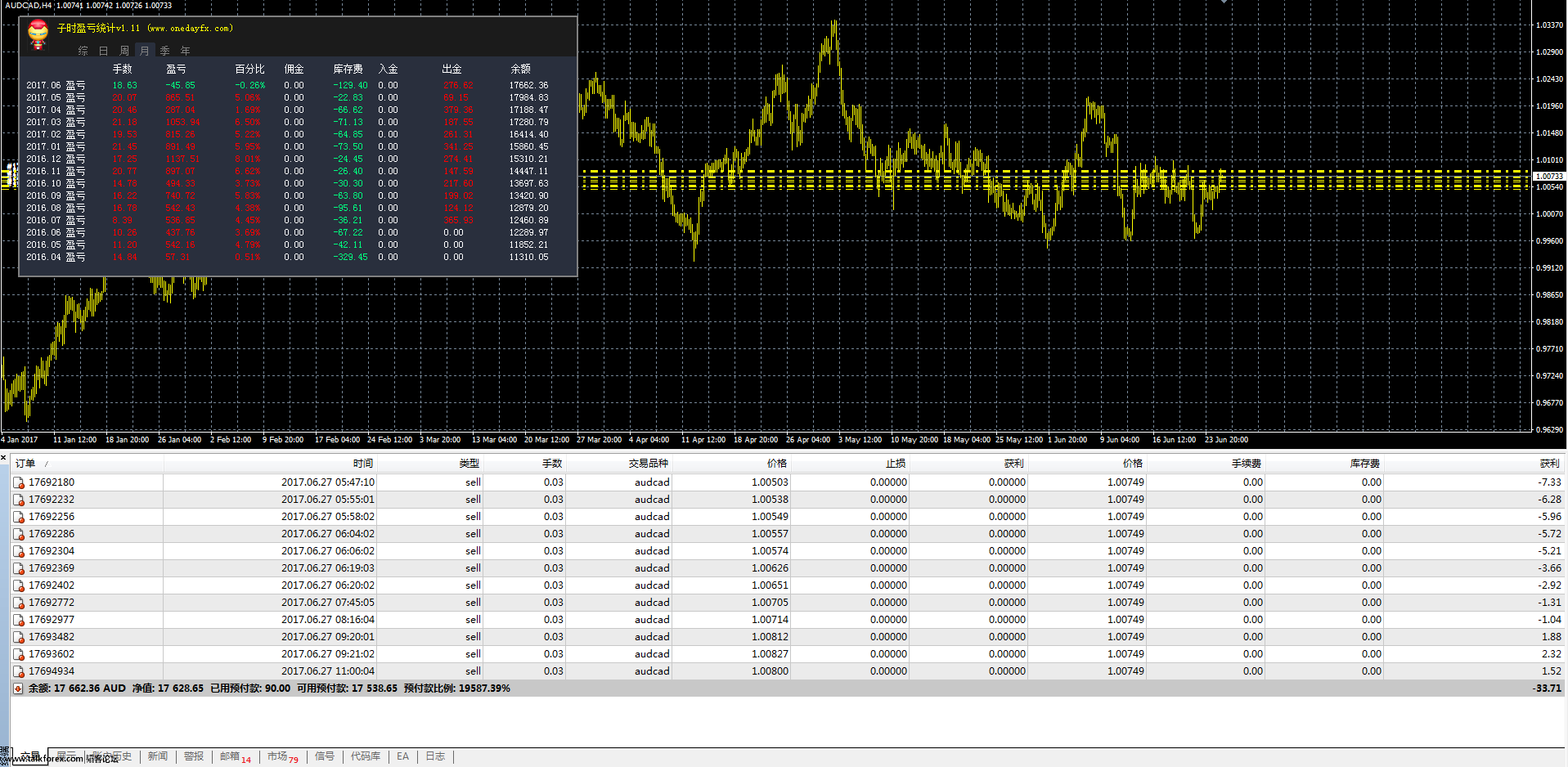Open the 邮箱 tab with 14 messages
Viewport: 1568px width, 767px height.
coord(236,757)
